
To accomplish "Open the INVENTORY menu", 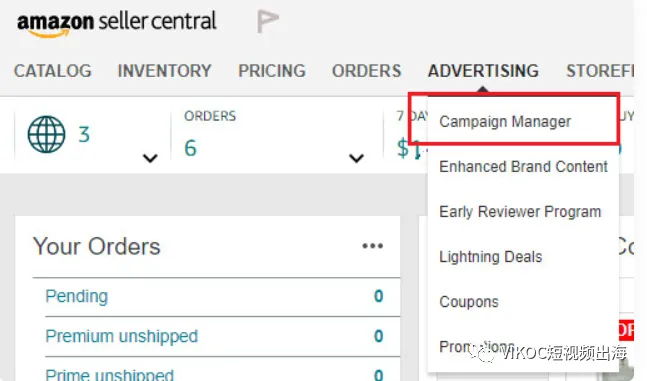I will click(x=165, y=71).
